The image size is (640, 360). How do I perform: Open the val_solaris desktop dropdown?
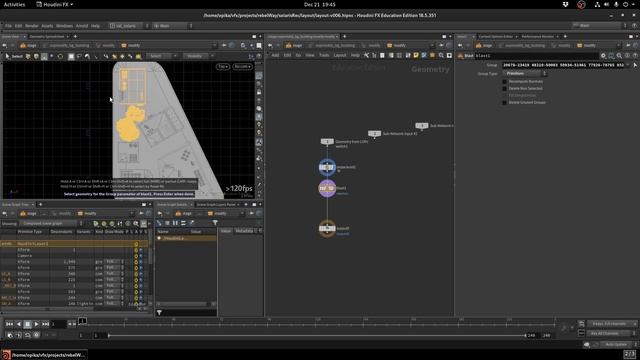click(129, 26)
